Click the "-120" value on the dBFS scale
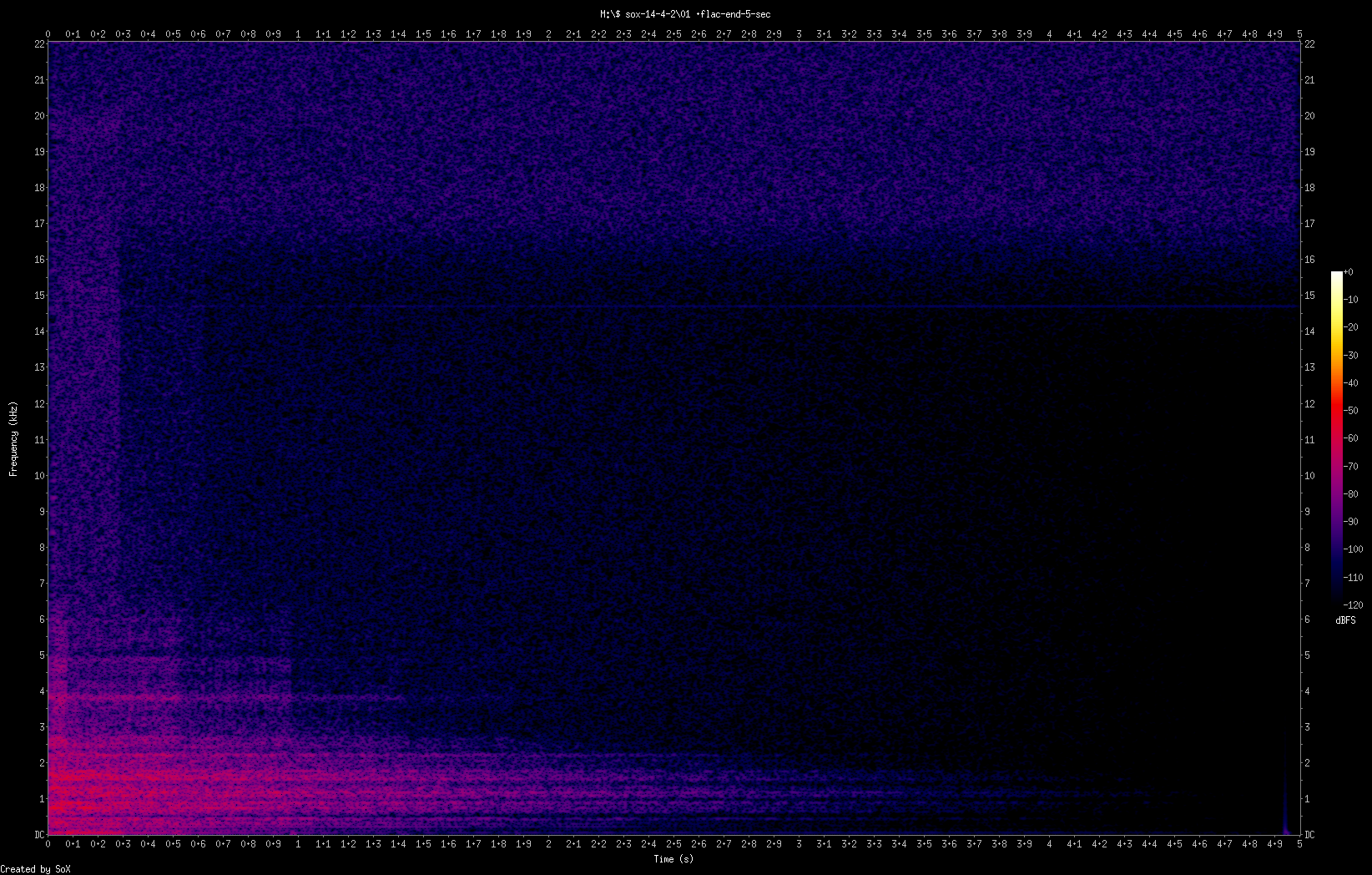 pyautogui.click(x=1354, y=605)
